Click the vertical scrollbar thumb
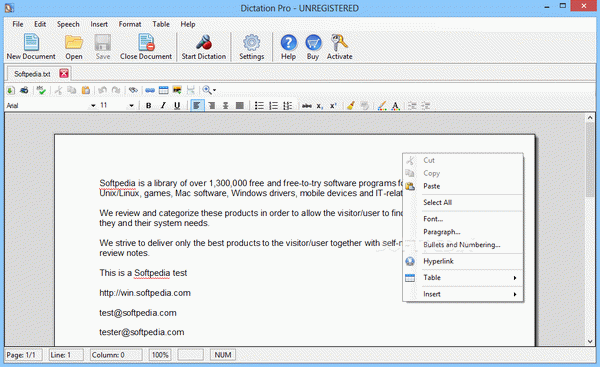Screen dimensions: 600x367 click(x=590, y=160)
